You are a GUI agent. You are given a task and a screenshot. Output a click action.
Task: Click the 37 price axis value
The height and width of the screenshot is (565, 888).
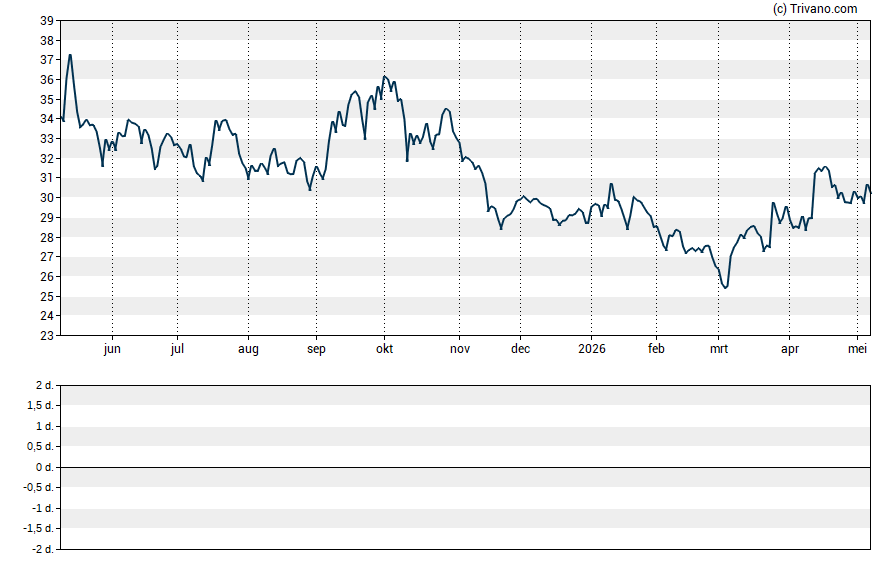(x=47, y=60)
